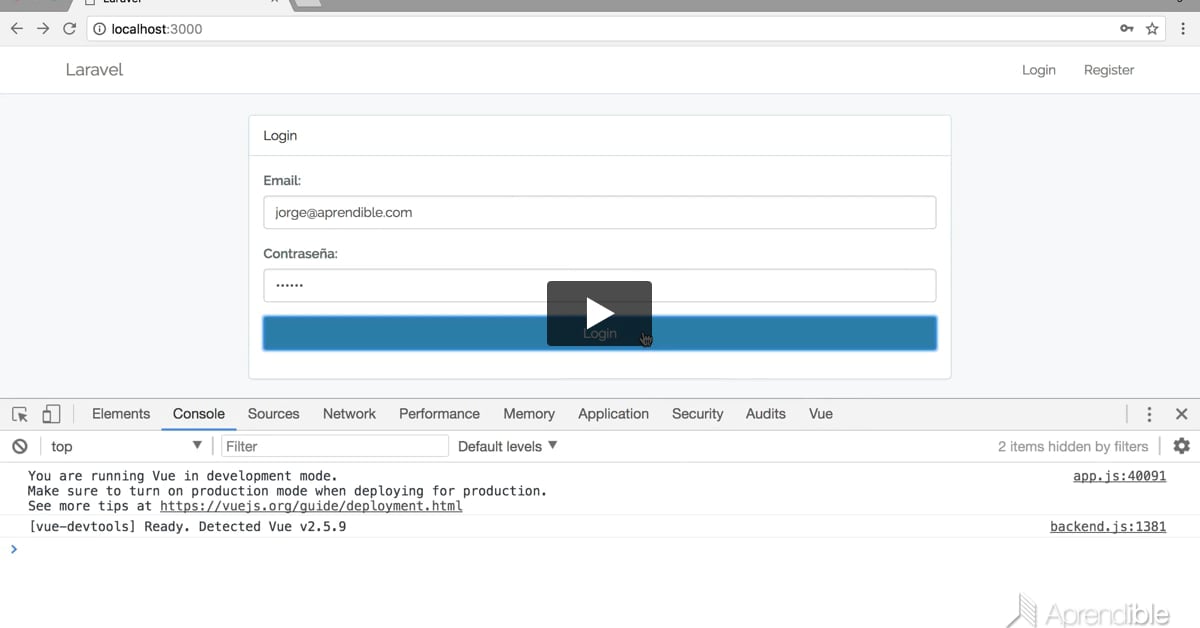This screenshot has width=1200, height=628.
Task: Open DevTools customize three-dot menu
Action: 1150,414
